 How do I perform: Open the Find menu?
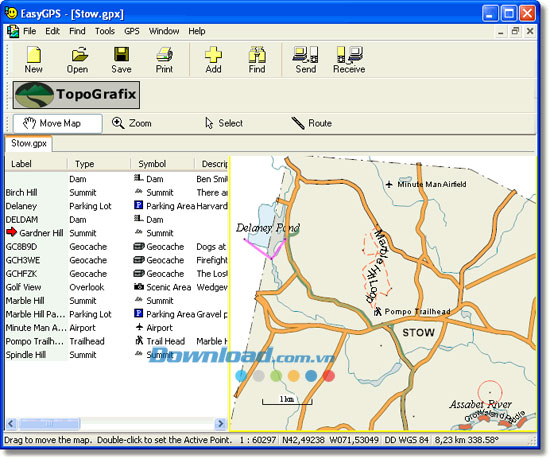77,31
